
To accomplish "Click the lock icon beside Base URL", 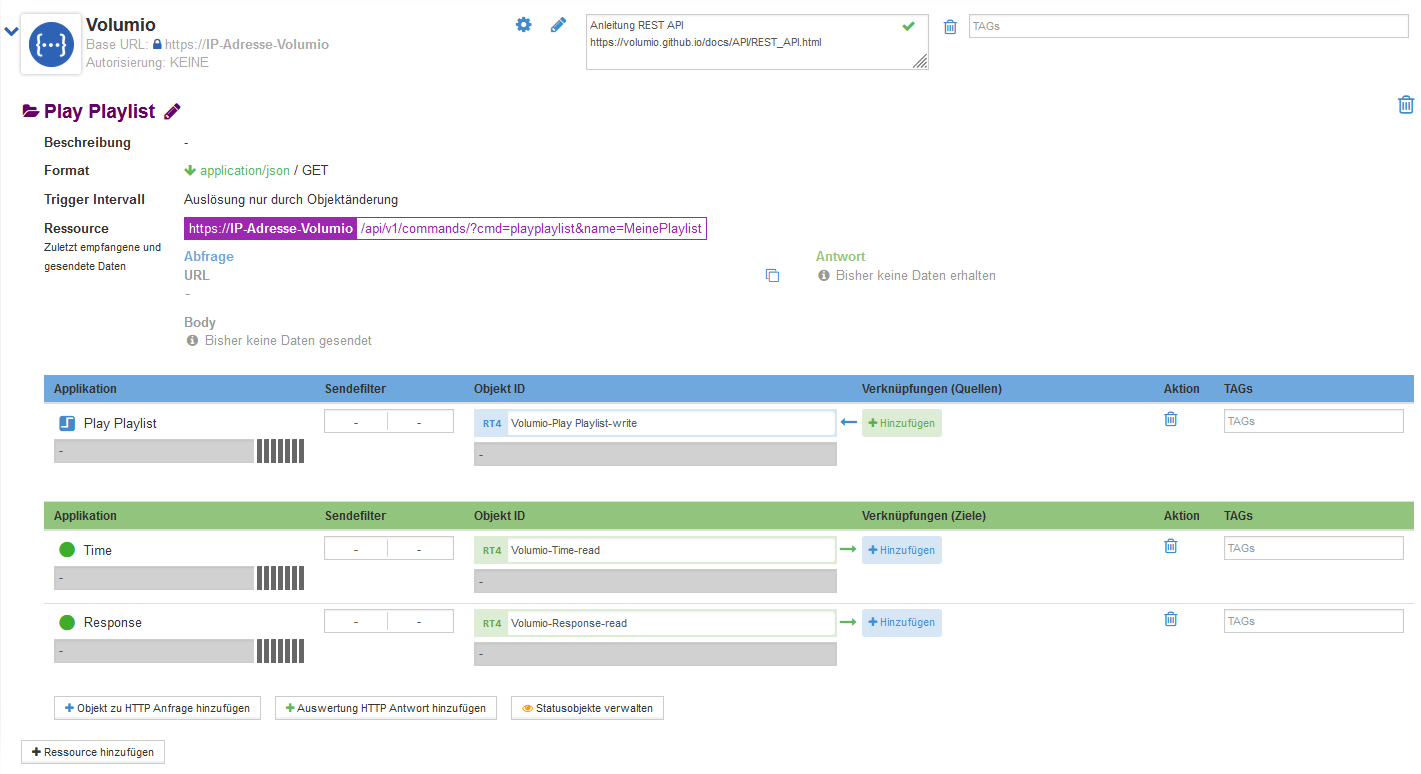I will (x=157, y=45).
